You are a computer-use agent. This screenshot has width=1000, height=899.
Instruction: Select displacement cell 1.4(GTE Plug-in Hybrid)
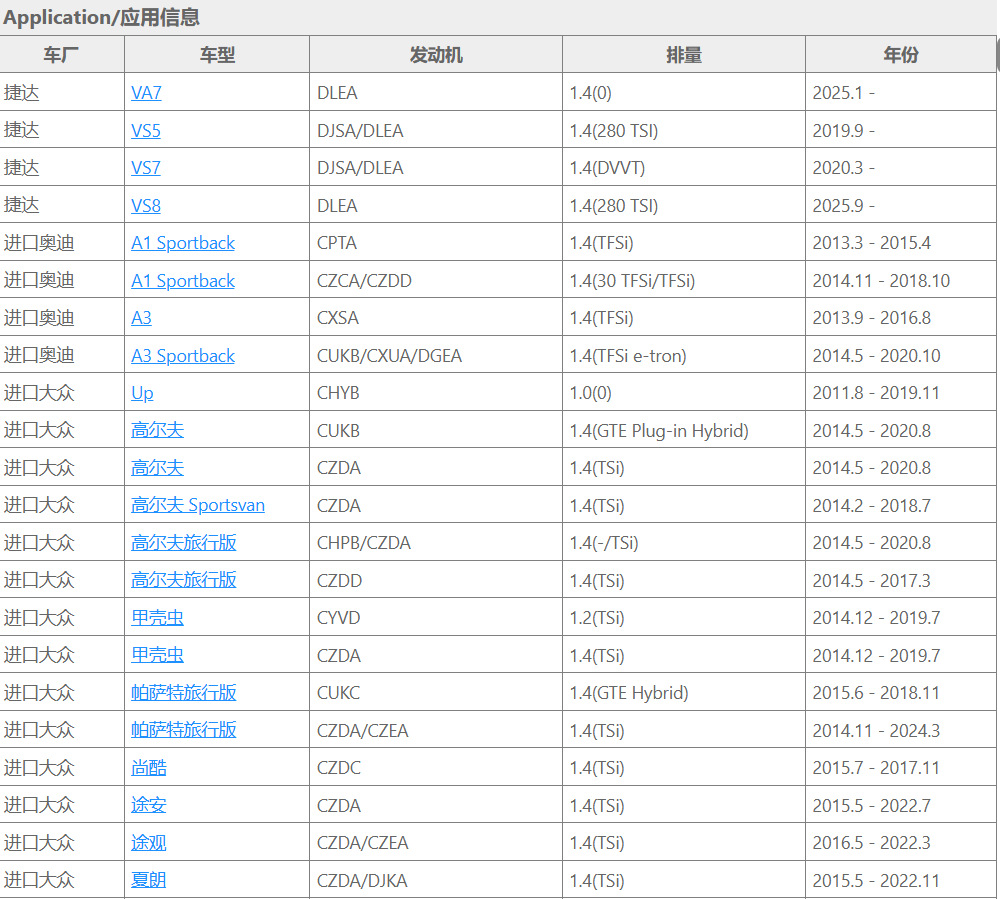pos(684,430)
